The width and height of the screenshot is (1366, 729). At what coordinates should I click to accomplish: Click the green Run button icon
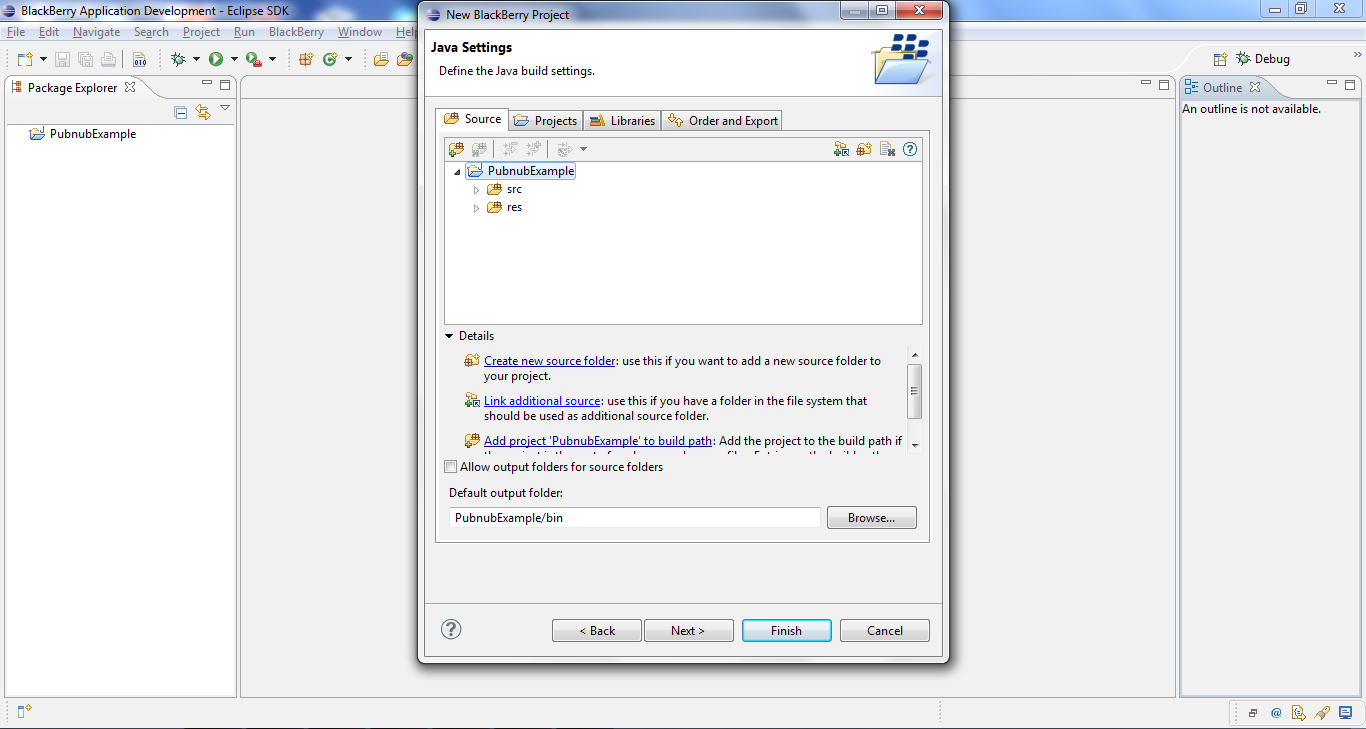216,59
